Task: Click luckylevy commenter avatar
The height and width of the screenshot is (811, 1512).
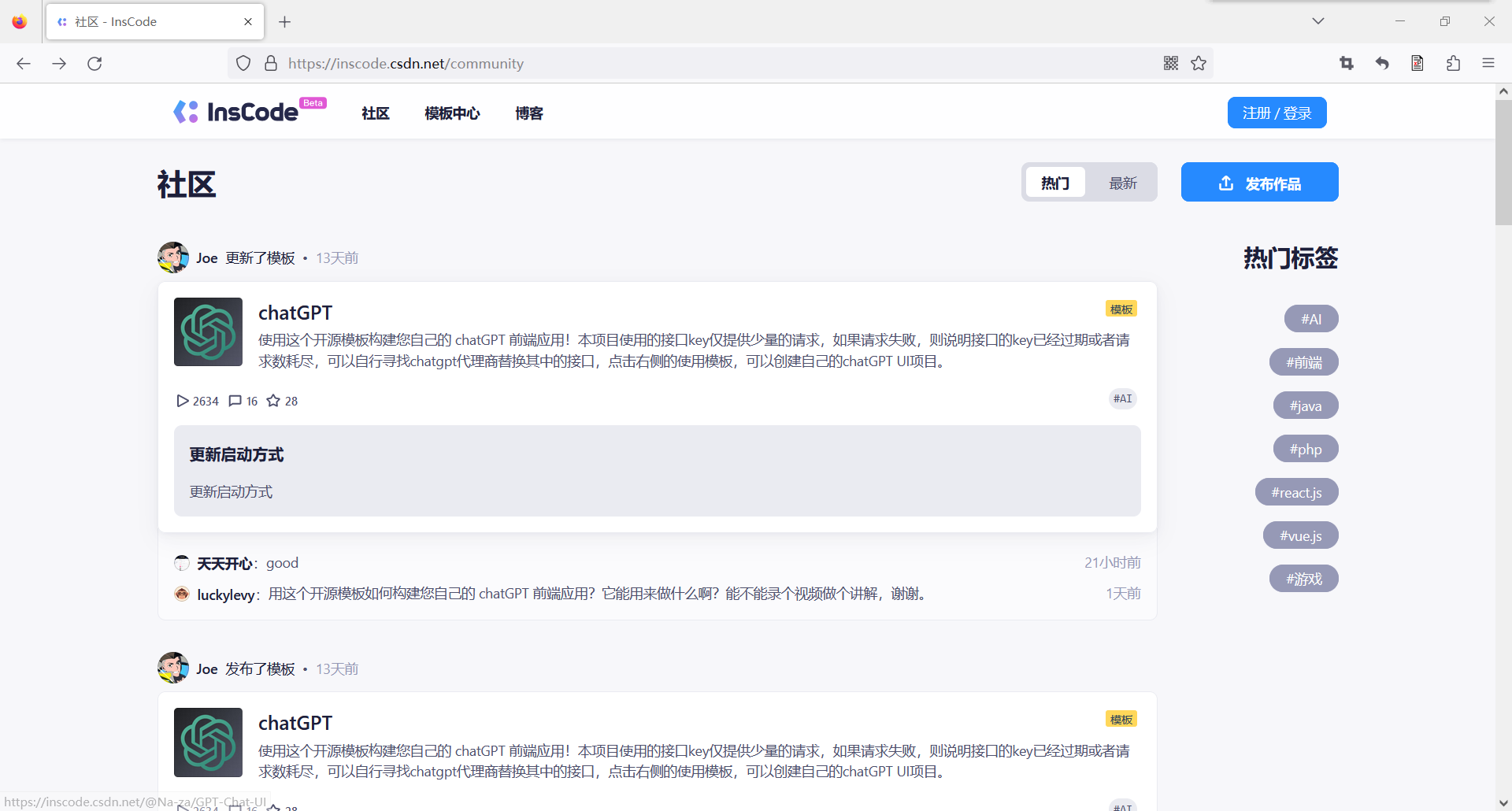Action: point(182,594)
